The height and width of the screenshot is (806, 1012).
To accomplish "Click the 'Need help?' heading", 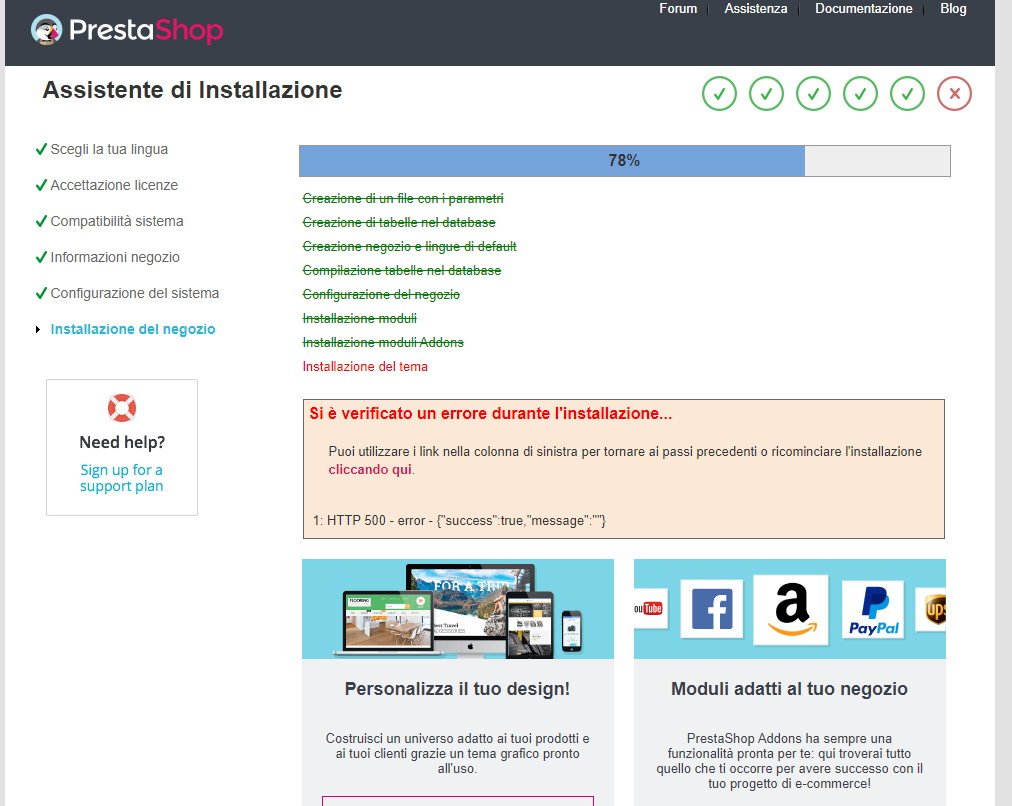I will click(122, 442).
